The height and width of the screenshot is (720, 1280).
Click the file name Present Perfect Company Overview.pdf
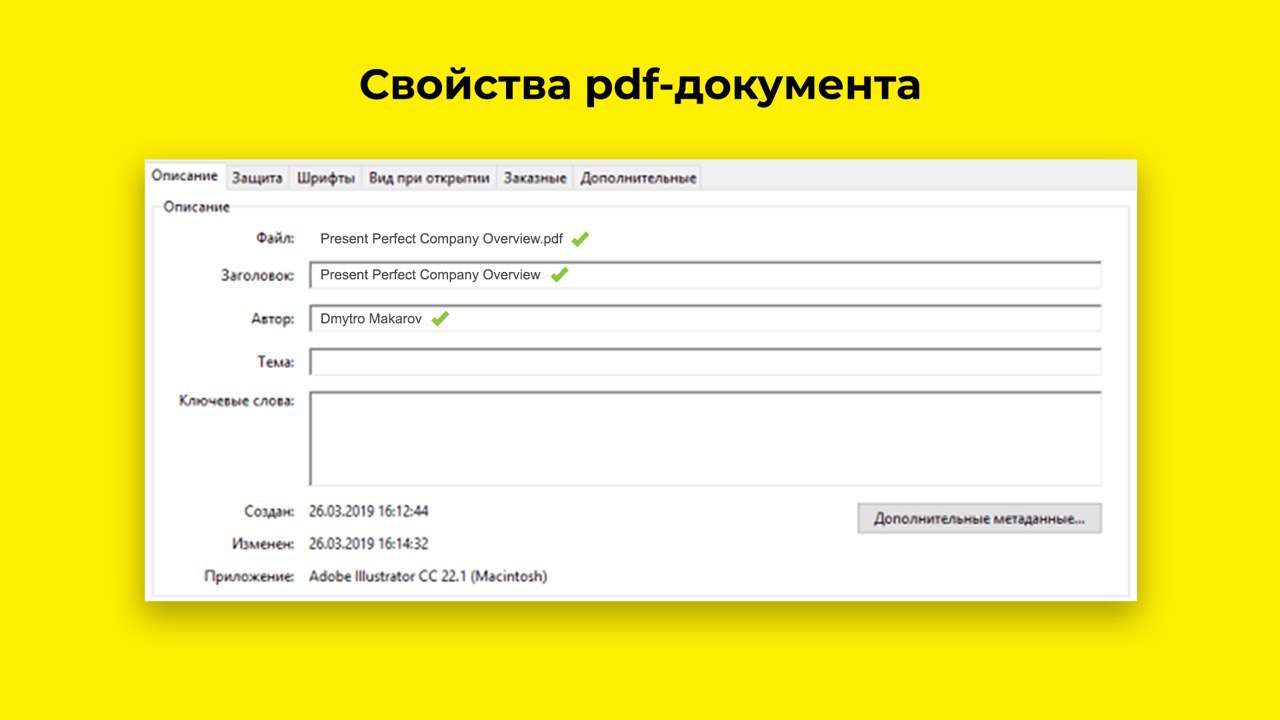click(441, 239)
